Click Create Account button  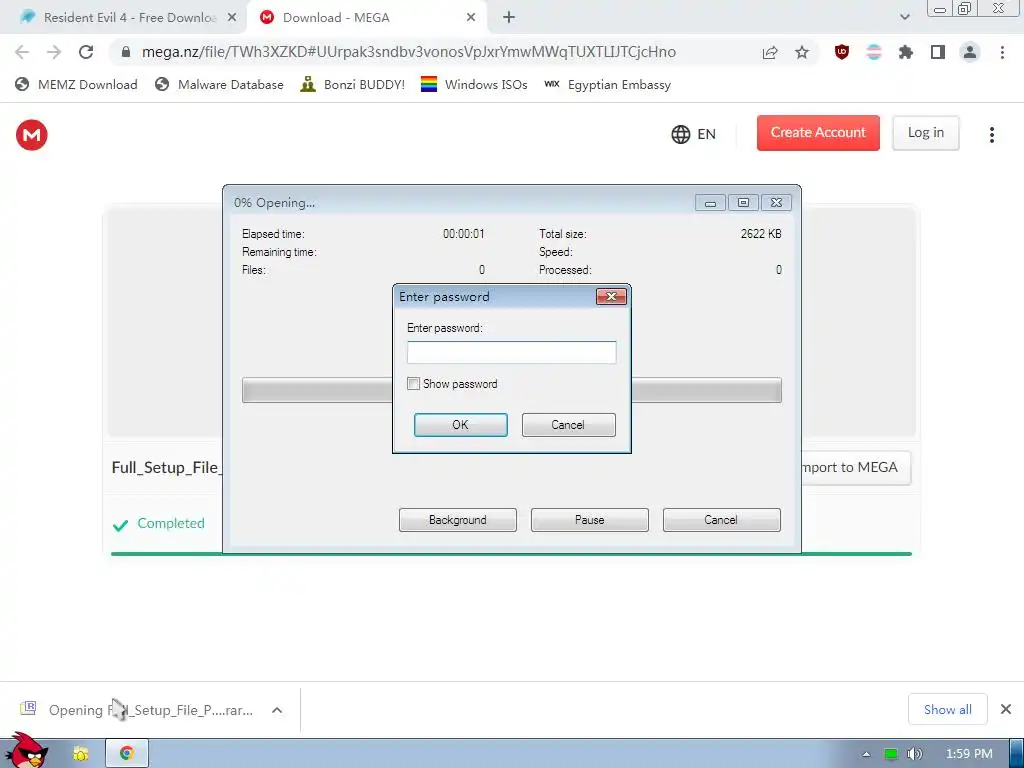818,133
